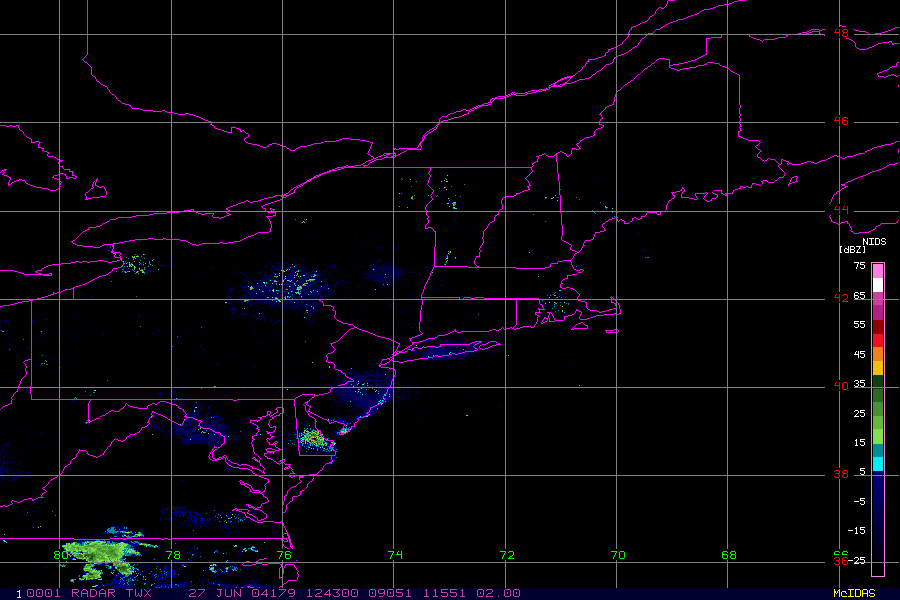
Task: Click the red 38 latitude label
Action: [841, 474]
